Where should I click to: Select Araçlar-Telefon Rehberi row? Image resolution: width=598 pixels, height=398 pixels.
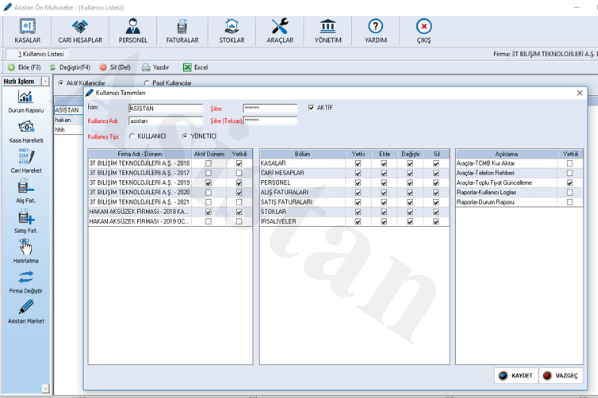[x=519, y=173]
